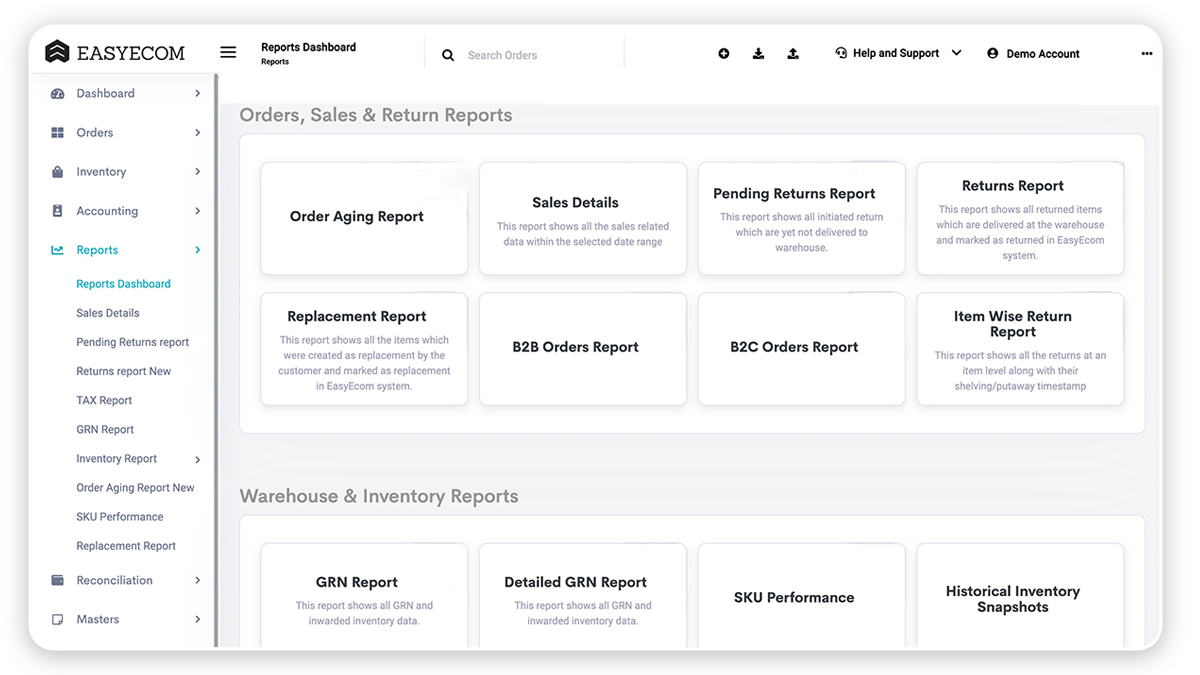Select SKU Performance in the sidebar menu
This screenshot has width=1200, height=675.
[x=120, y=516]
